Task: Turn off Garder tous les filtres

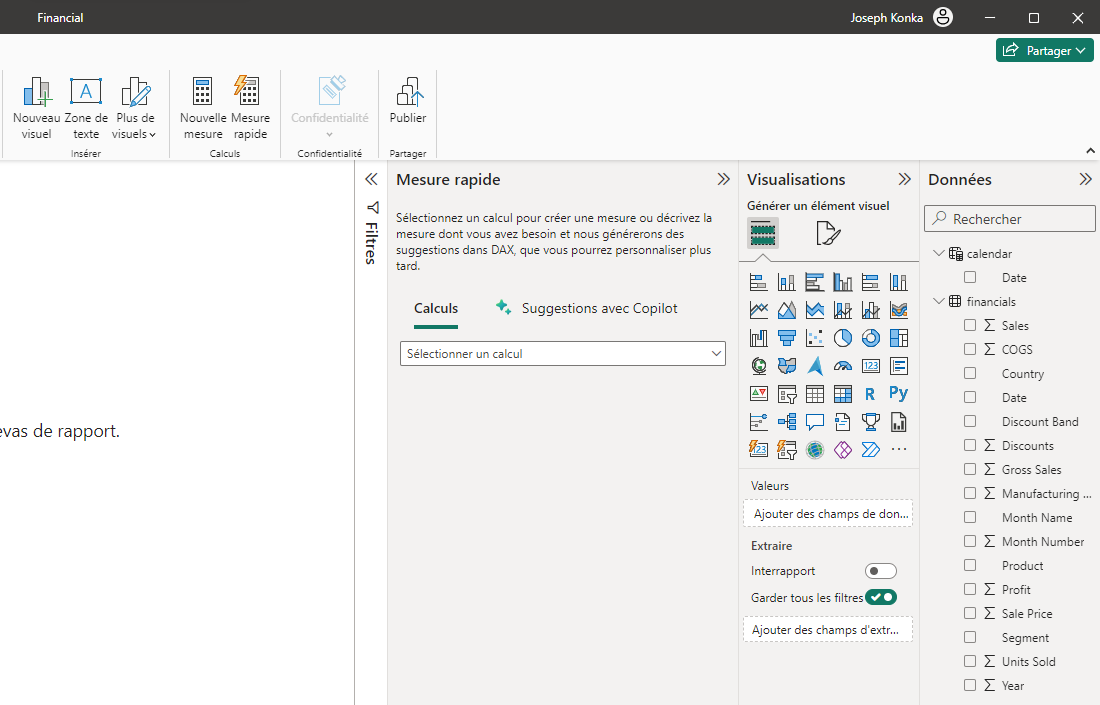Action: click(880, 598)
